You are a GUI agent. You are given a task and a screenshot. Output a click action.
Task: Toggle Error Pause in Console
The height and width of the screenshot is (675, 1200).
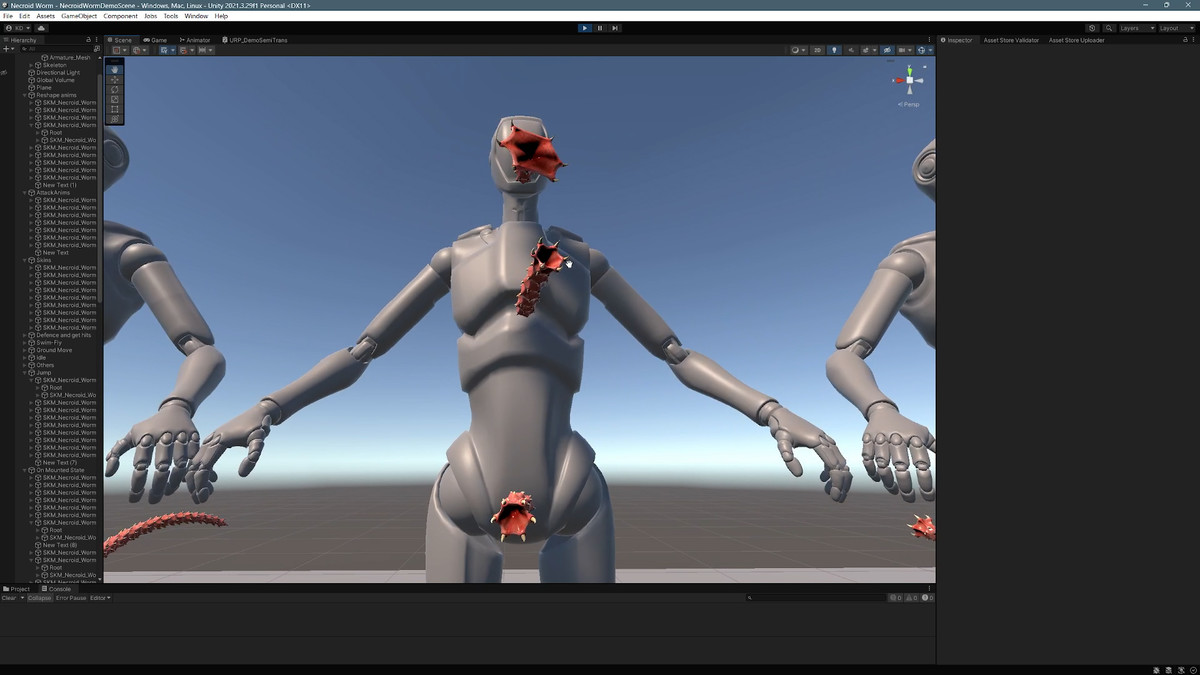(71, 598)
